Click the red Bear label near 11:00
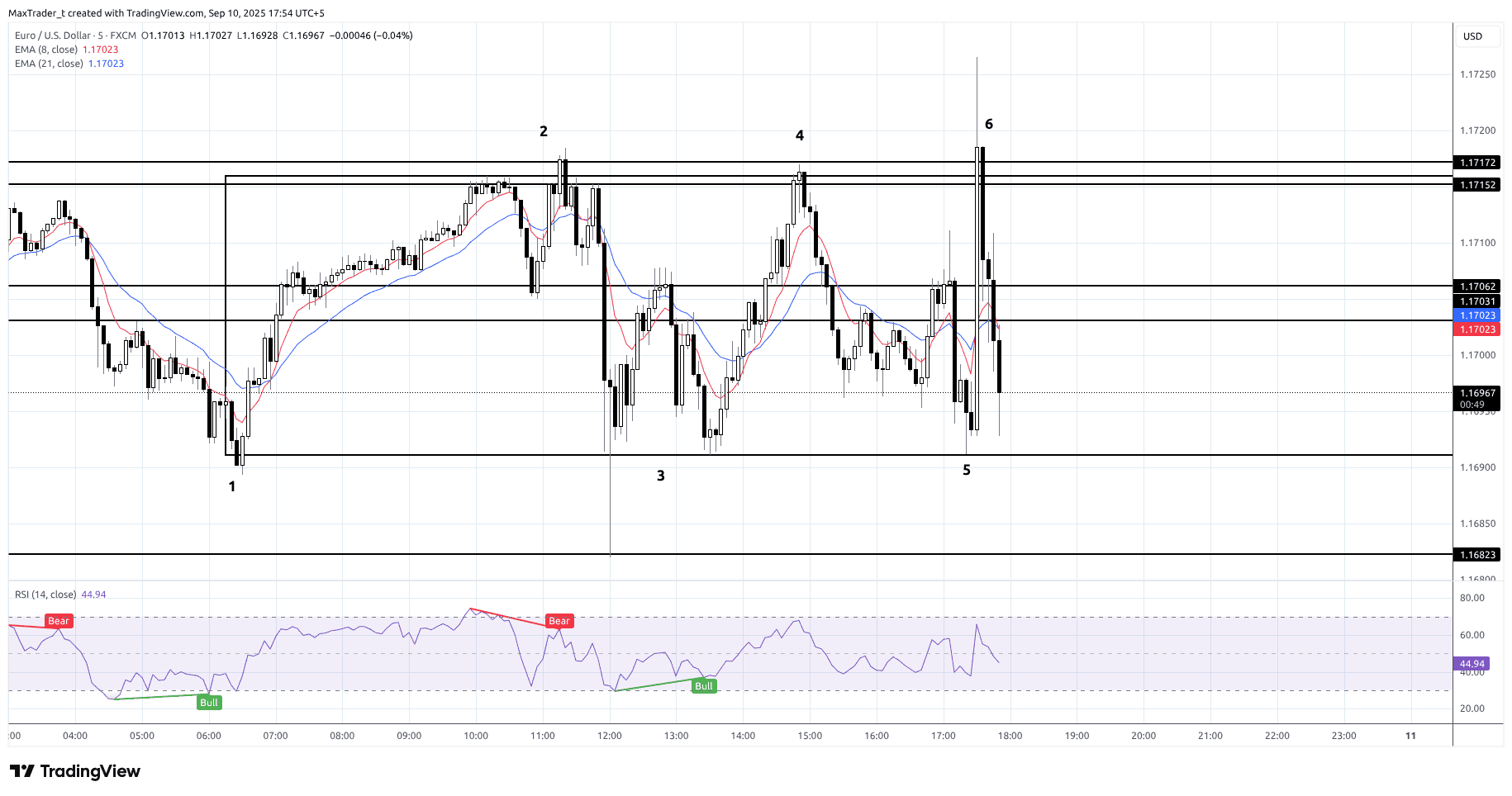 pos(559,621)
